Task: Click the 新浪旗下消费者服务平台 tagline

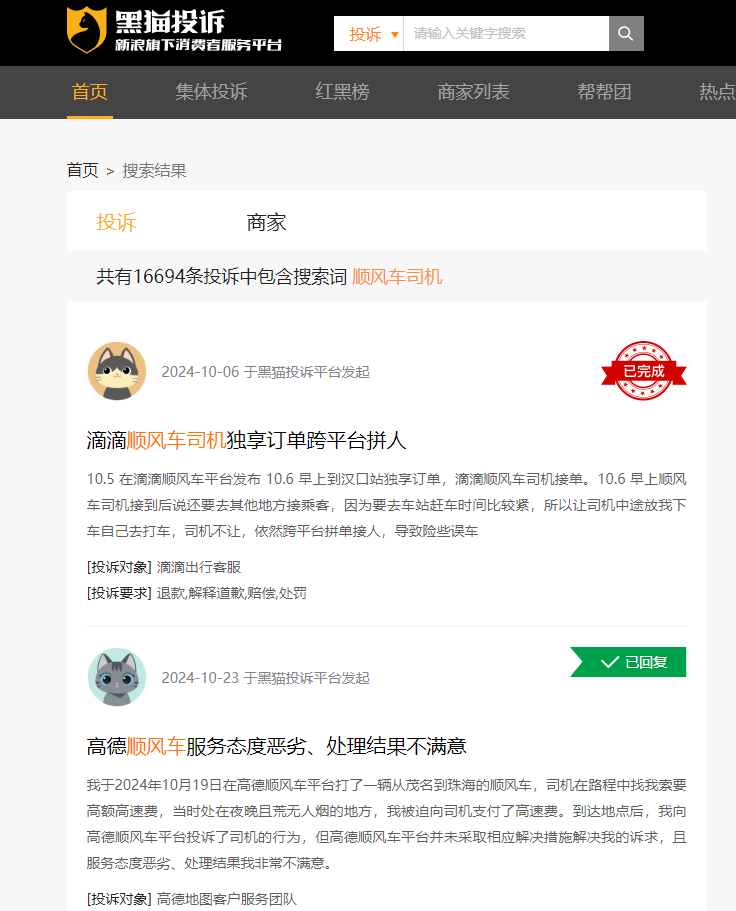Action: click(198, 45)
